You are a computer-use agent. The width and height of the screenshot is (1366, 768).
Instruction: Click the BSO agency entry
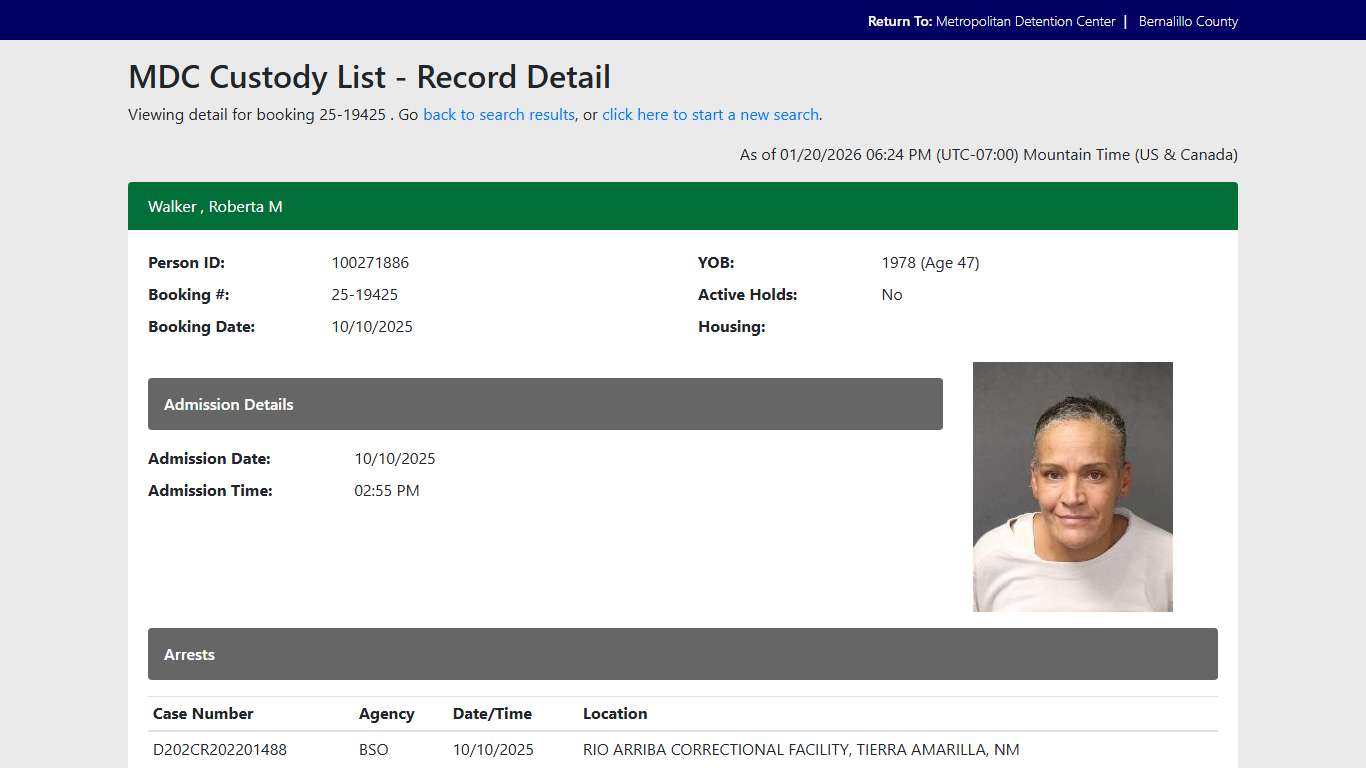373,749
